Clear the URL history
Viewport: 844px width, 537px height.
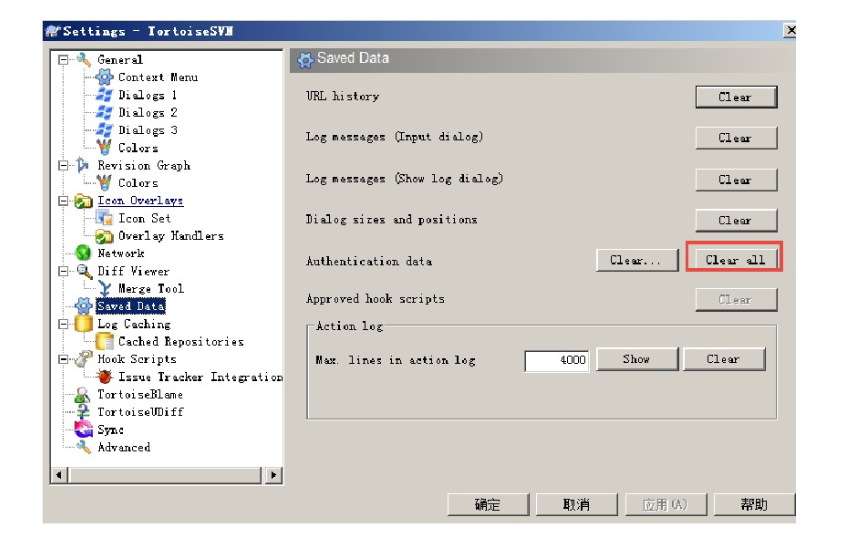736,97
